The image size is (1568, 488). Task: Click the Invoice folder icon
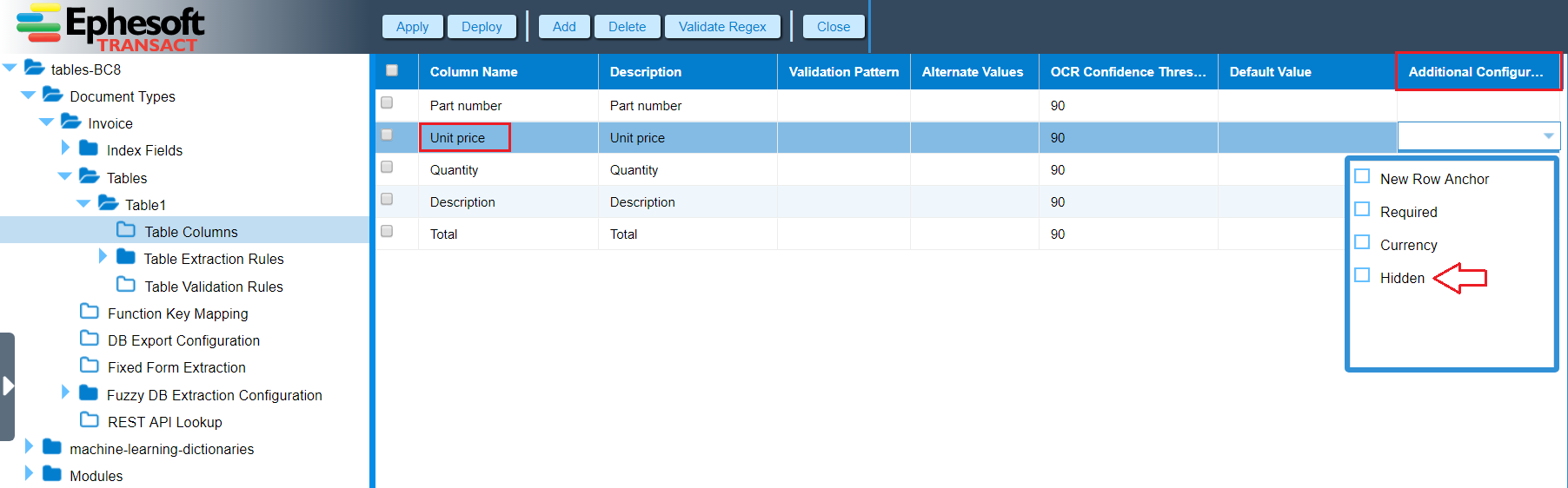pos(71,121)
